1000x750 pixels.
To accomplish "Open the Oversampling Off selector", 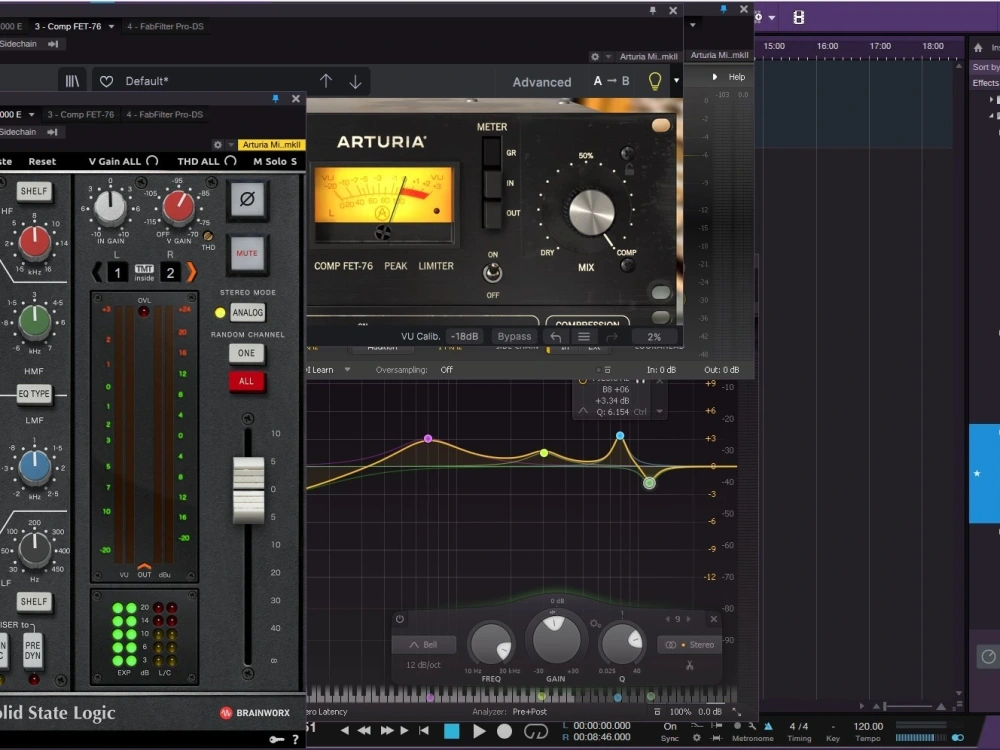I will coord(446,370).
